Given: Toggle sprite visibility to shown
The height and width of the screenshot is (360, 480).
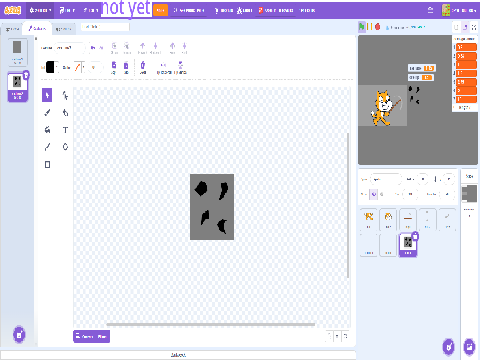Looking at the screenshot, I should [x=374, y=194].
